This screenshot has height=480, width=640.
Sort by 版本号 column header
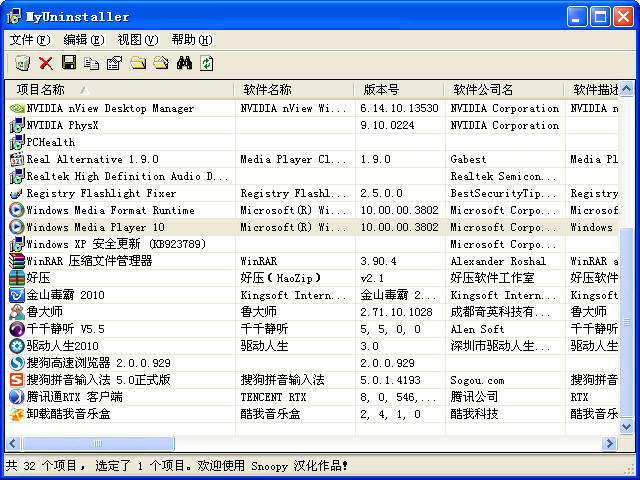coord(398,90)
